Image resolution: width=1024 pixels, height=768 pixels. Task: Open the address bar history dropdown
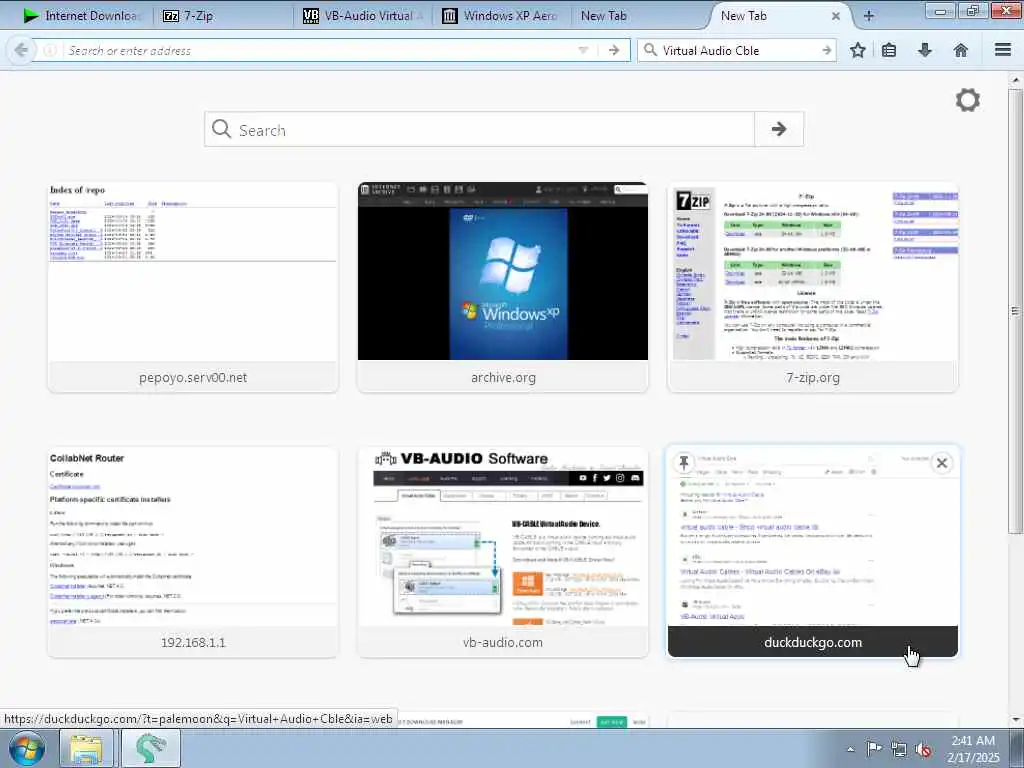point(583,50)
